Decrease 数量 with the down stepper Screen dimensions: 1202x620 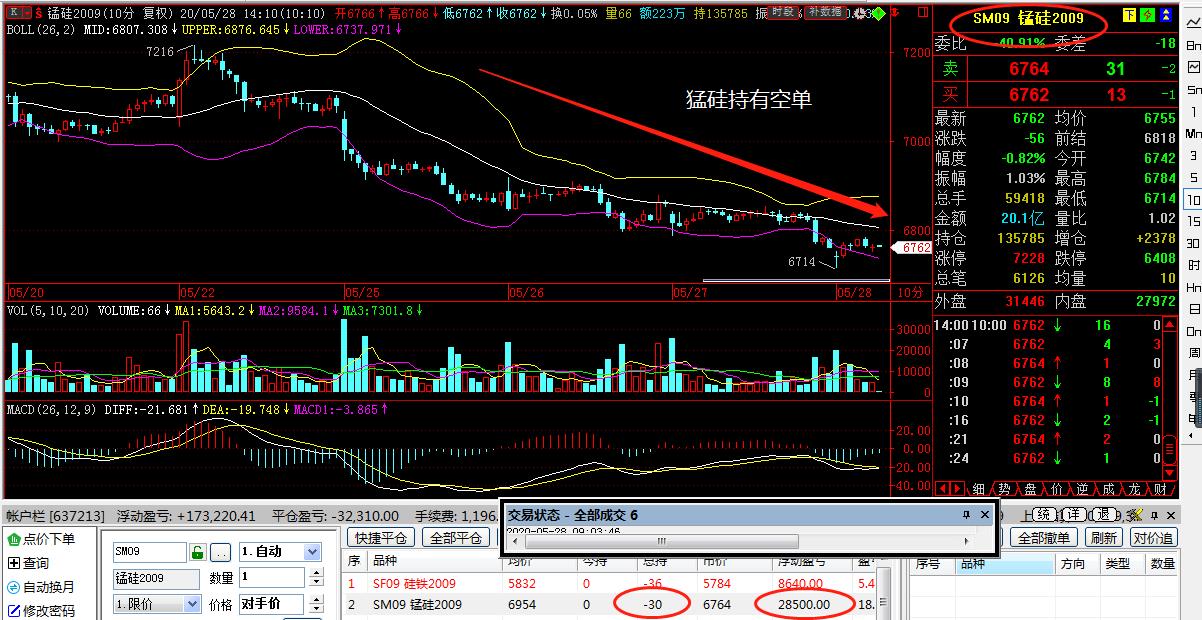[317, 582]
